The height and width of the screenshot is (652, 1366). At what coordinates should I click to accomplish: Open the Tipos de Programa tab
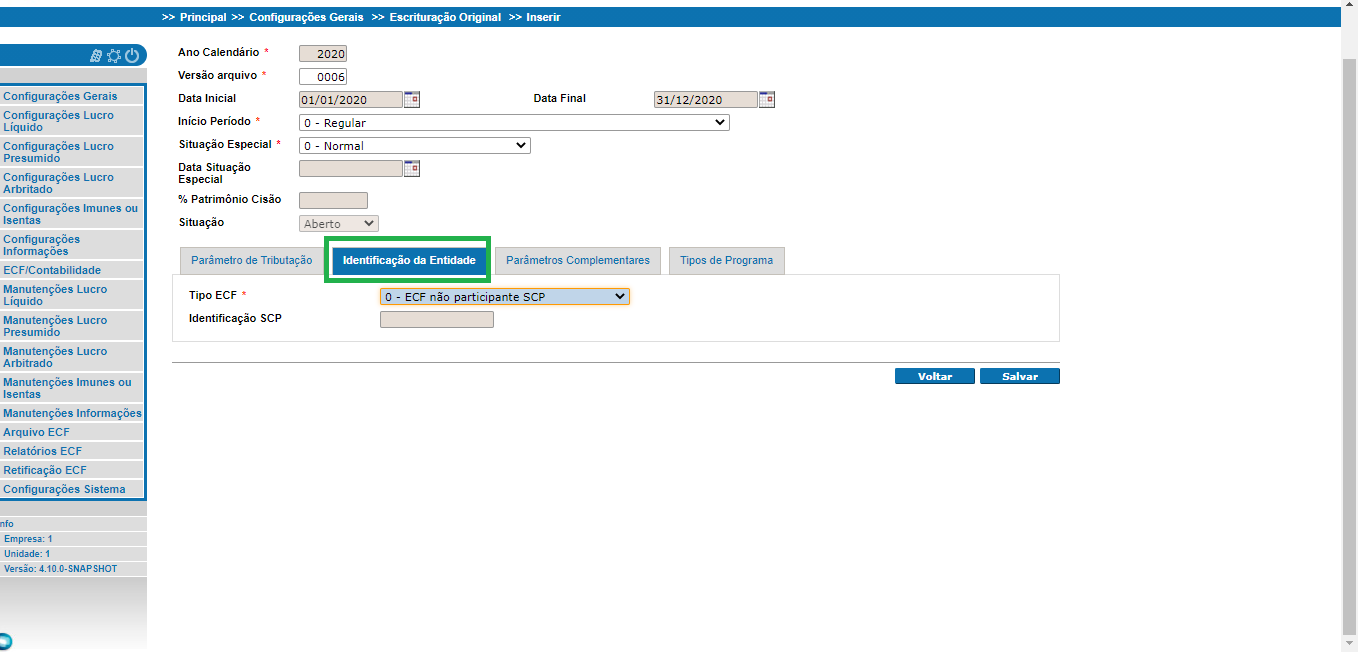727,260
